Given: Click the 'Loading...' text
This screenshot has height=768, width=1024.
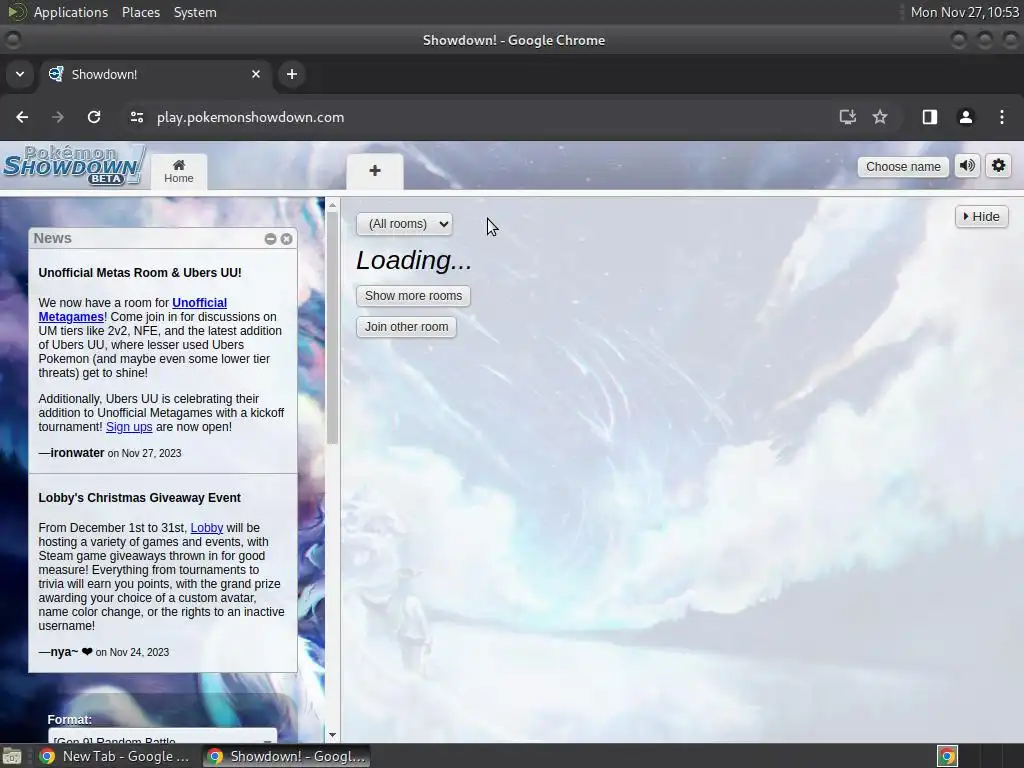Looking at the screenshot, I should [413, 260].
